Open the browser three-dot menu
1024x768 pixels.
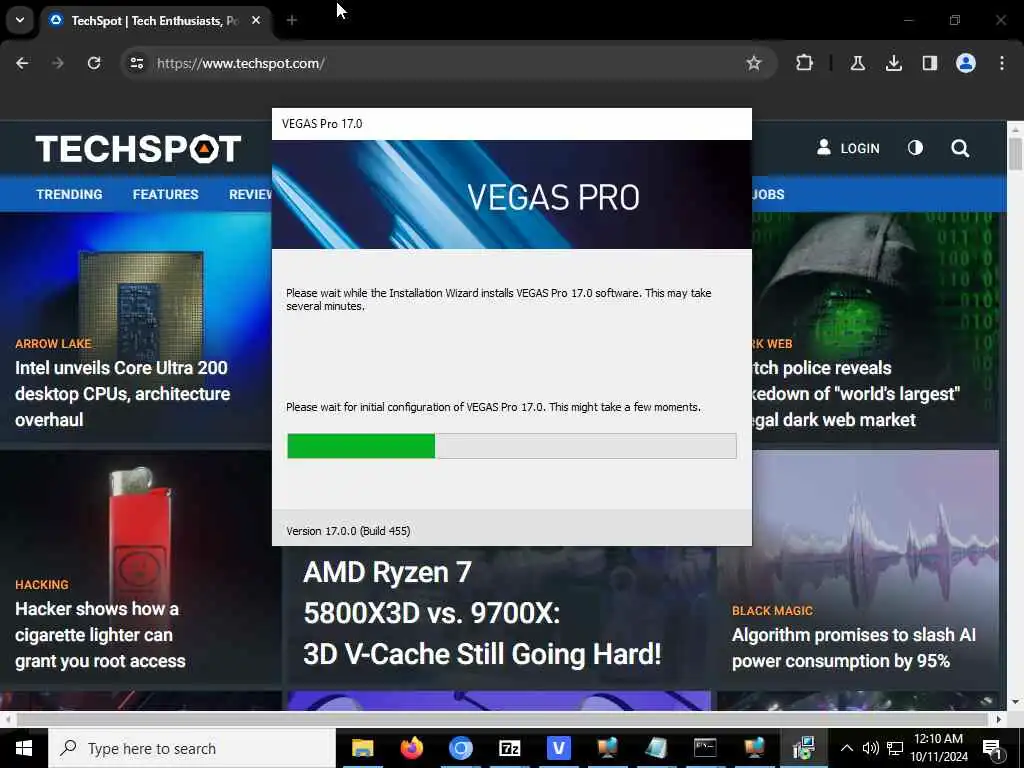pos(1002,63)
